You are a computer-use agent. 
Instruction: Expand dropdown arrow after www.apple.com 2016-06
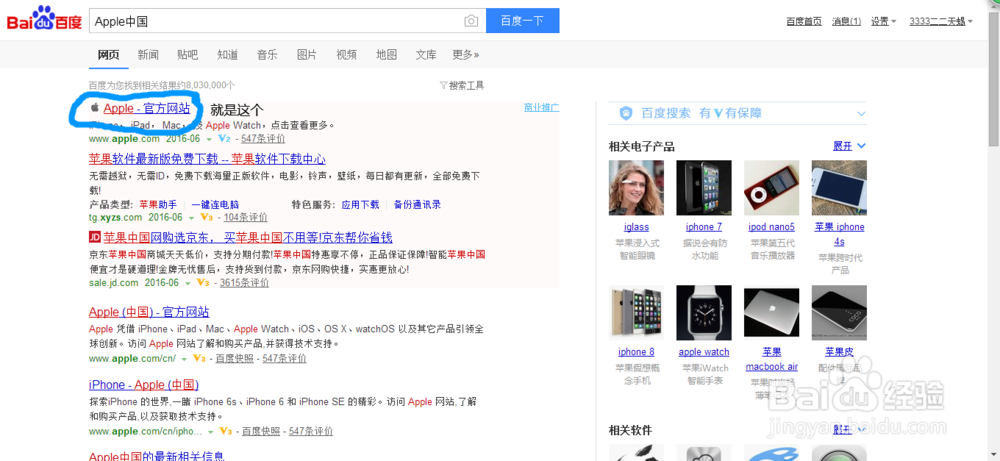pos(209,139)
